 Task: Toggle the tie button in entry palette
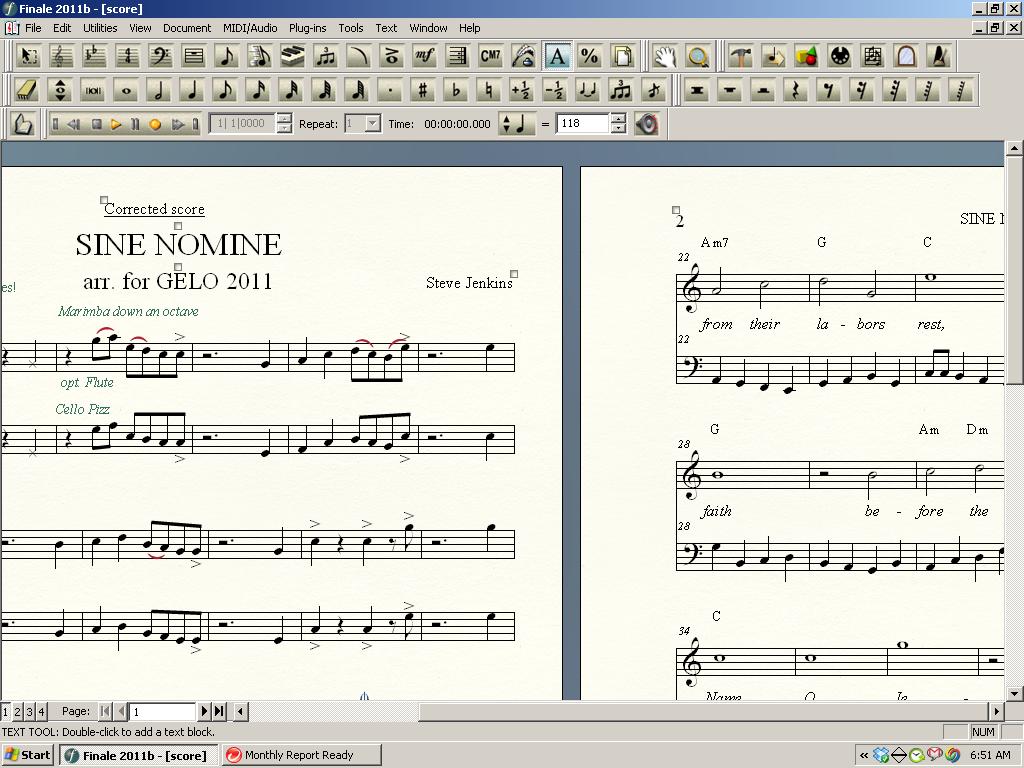(x=588, y=90)
